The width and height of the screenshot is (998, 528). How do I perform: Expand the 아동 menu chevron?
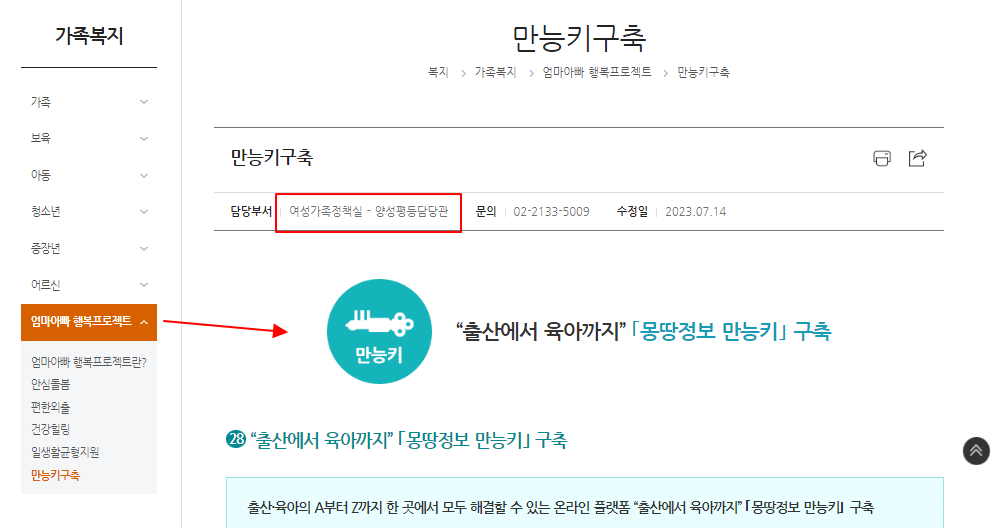pos(144,176)
